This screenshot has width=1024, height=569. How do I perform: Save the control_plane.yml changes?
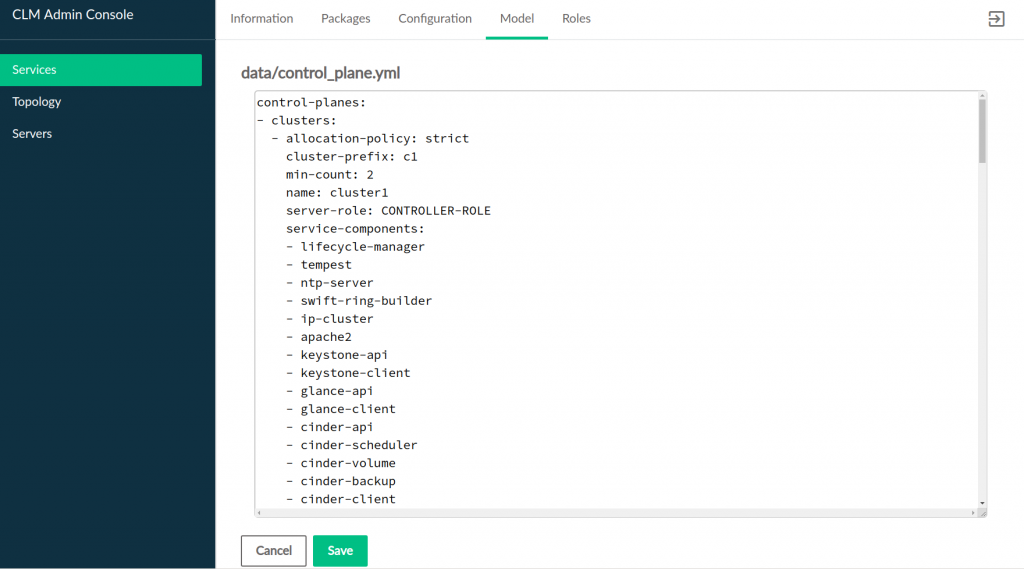point(340,551)
